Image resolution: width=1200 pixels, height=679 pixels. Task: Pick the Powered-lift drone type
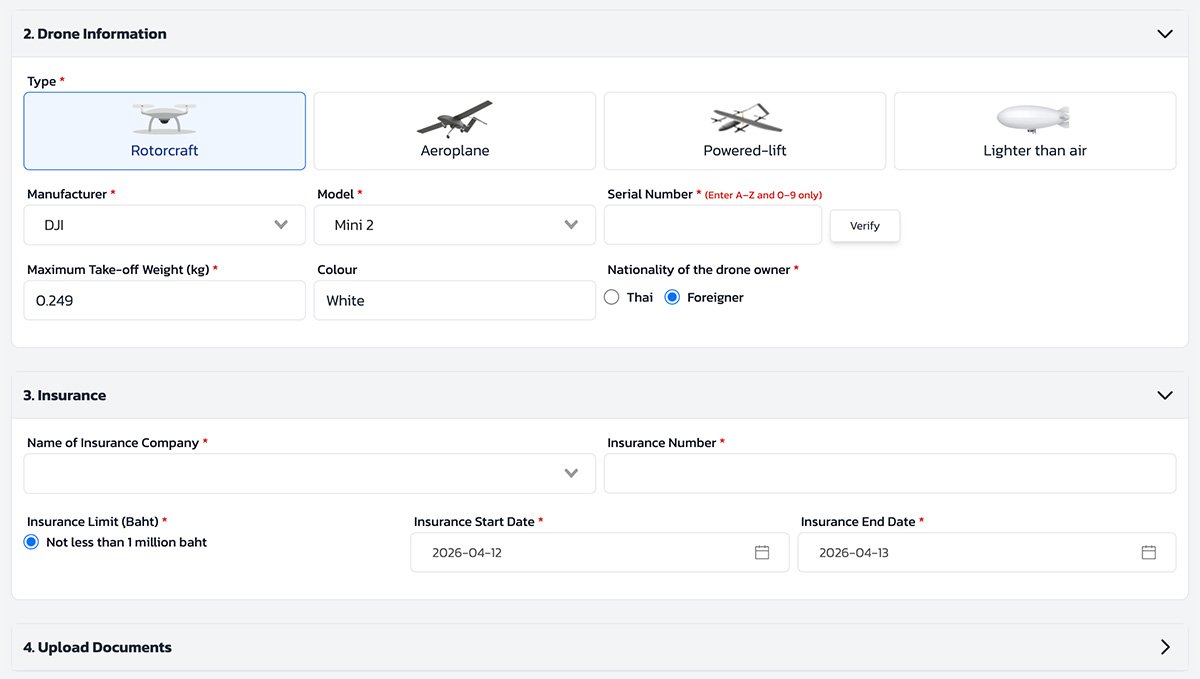point(744,131)
